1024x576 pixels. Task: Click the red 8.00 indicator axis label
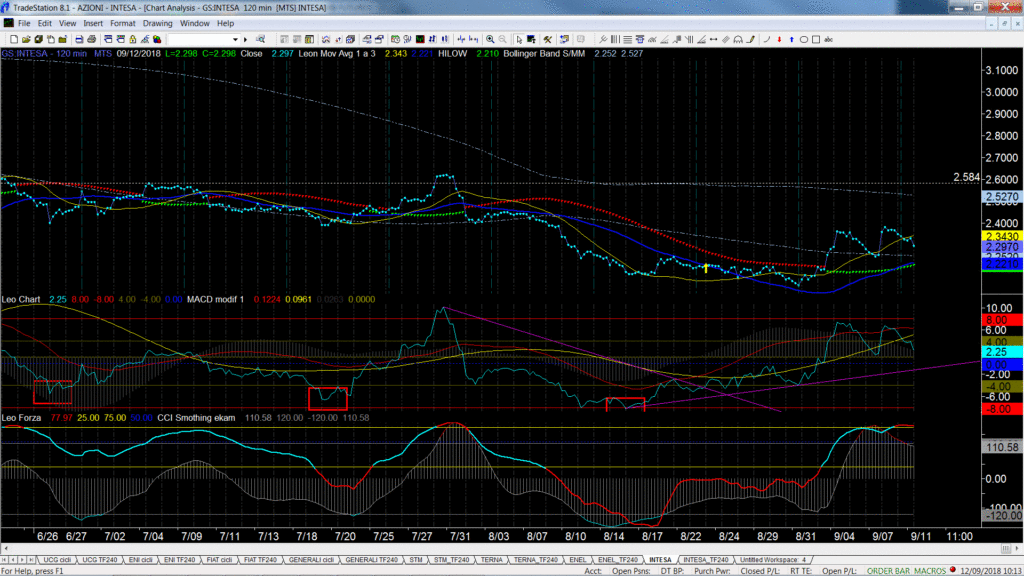click(x=1002, y=320)
